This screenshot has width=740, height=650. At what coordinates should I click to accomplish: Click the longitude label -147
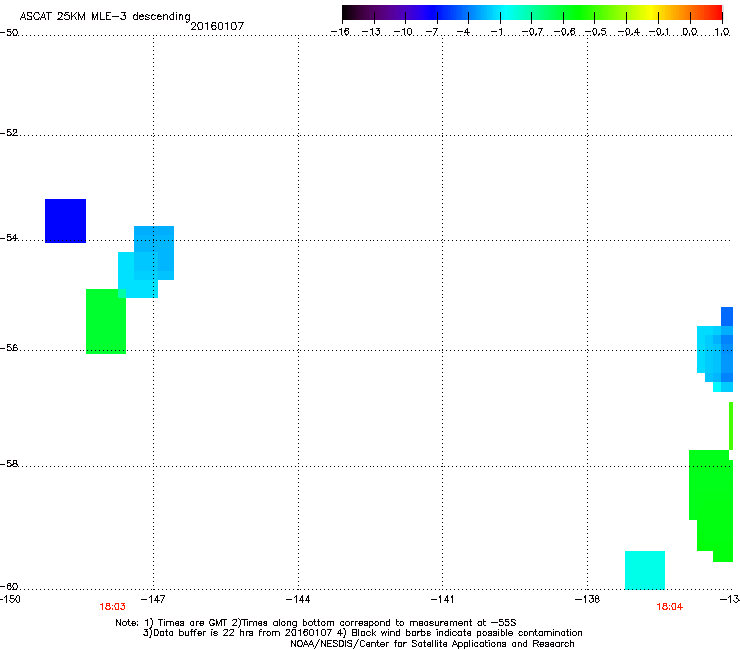click(x=153, y=599)
